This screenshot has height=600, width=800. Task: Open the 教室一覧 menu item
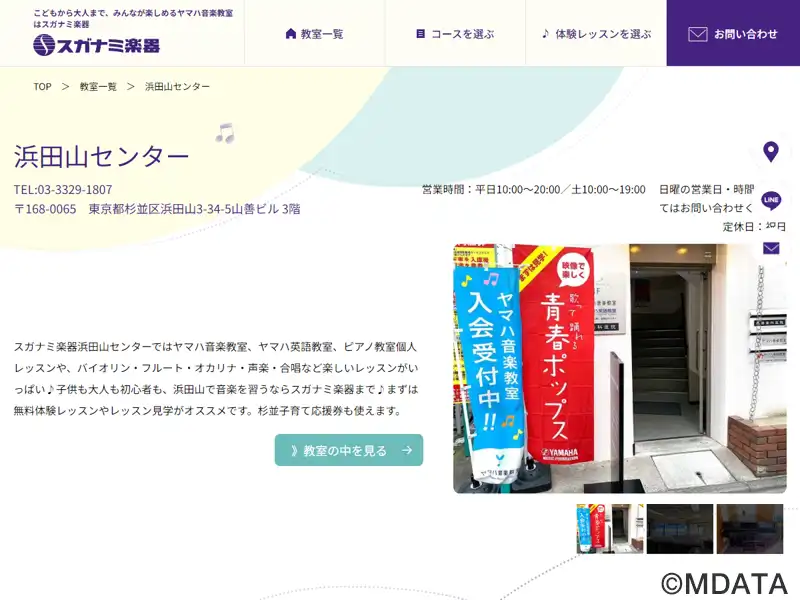(x=315, y=33)
